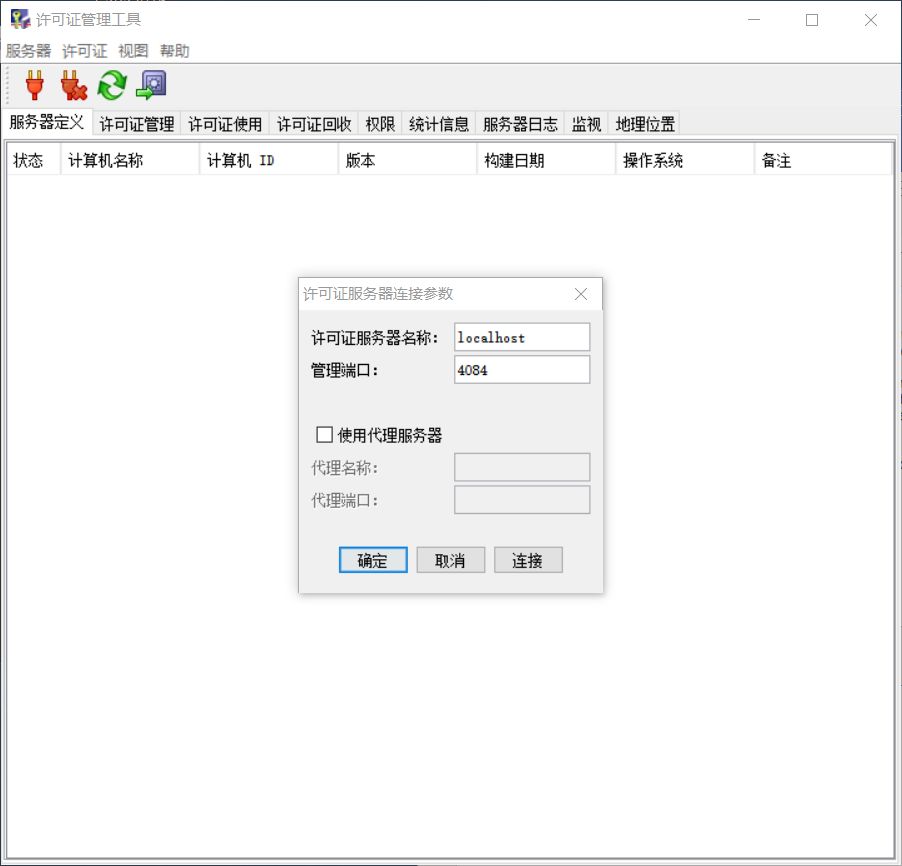Maximize the 许可证管理工具 window
Image resolution: width=902 pixels, height=866 pixels.
(812, 20)
